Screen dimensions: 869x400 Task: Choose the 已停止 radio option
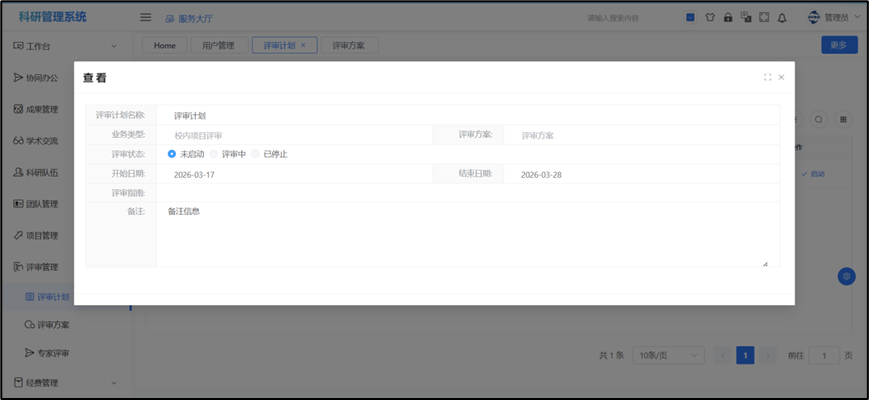coord(256,154)
